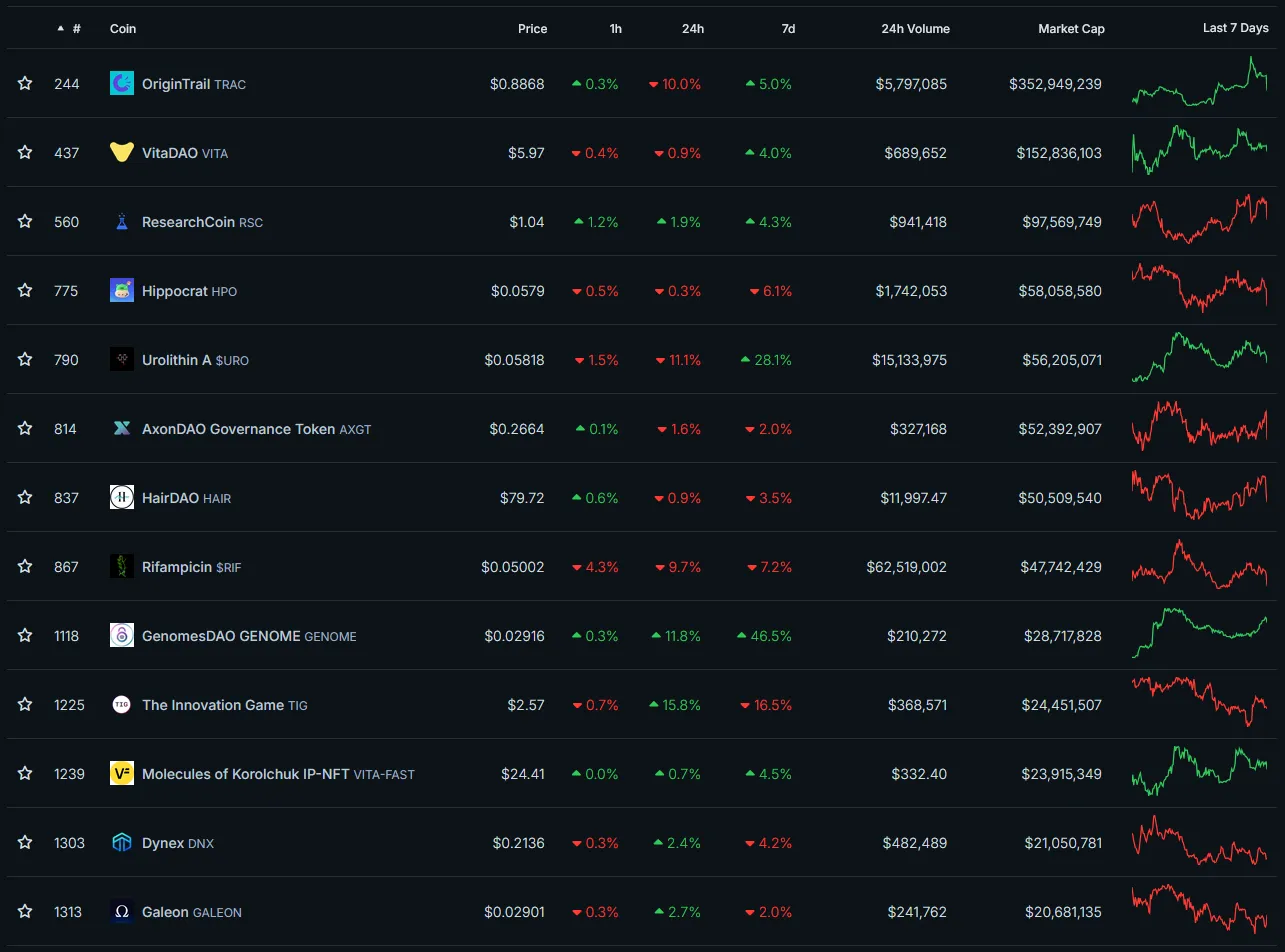Sort by Market Cap header

[x=1071, y=29]
